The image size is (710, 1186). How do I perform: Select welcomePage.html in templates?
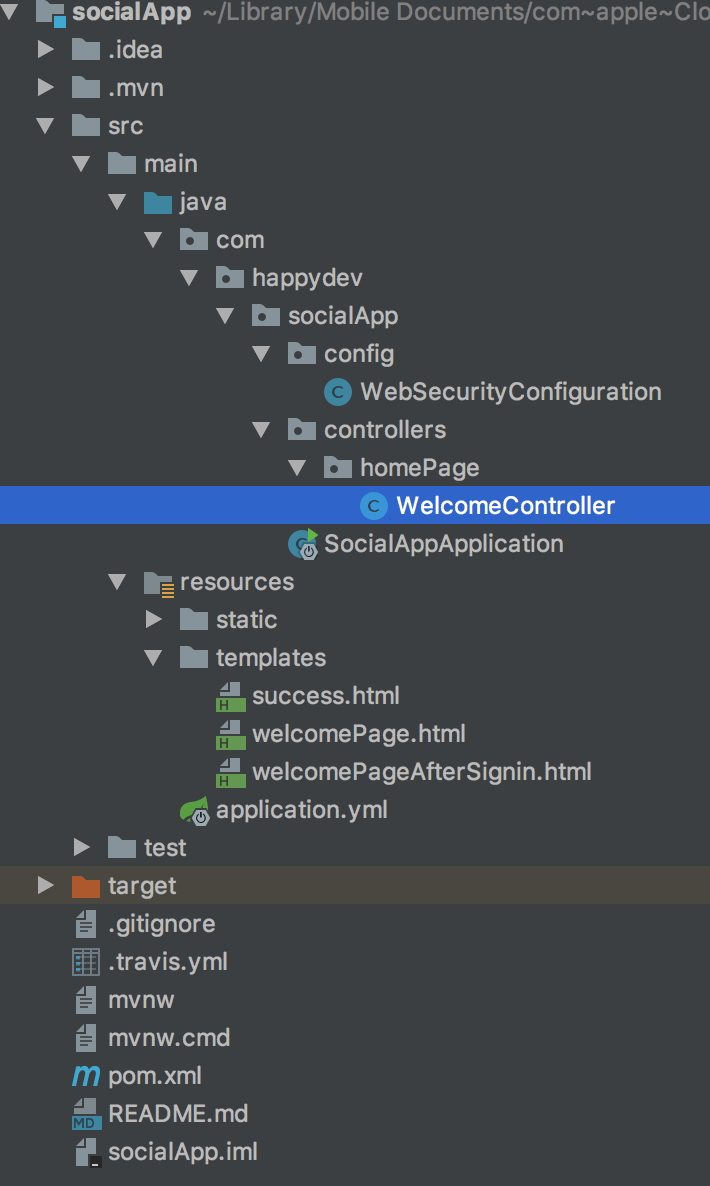[x=358, y=734]
